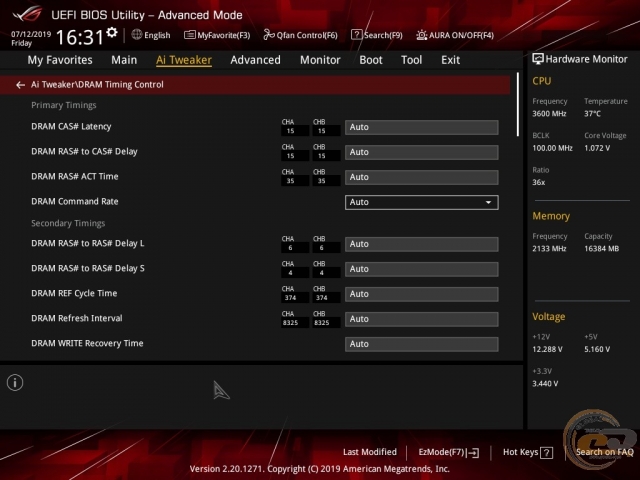Click the CPU frequency 3600 MHz value
The width and height of the screenshot is (640, 480).
[x=549, y=114]
